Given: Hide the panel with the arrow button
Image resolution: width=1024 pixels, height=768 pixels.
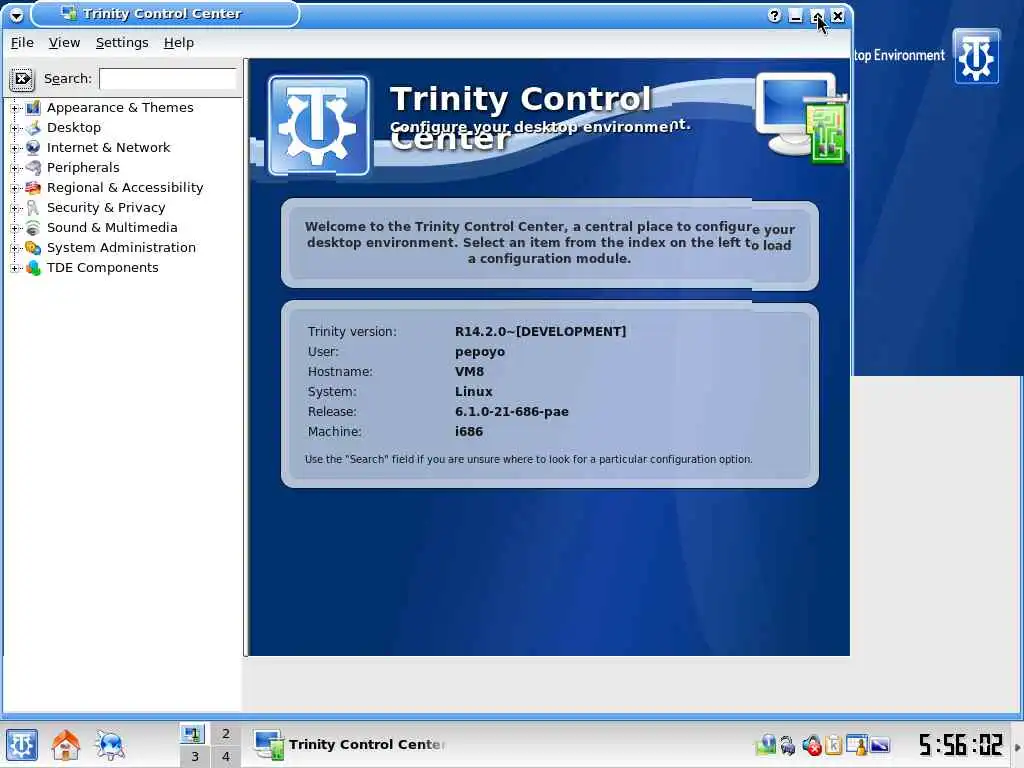Looking at the screenshot, I should point(1017,747).
